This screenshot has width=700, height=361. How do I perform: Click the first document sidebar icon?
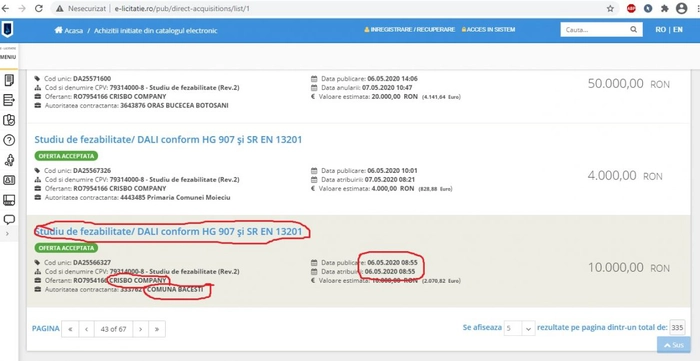9,80
